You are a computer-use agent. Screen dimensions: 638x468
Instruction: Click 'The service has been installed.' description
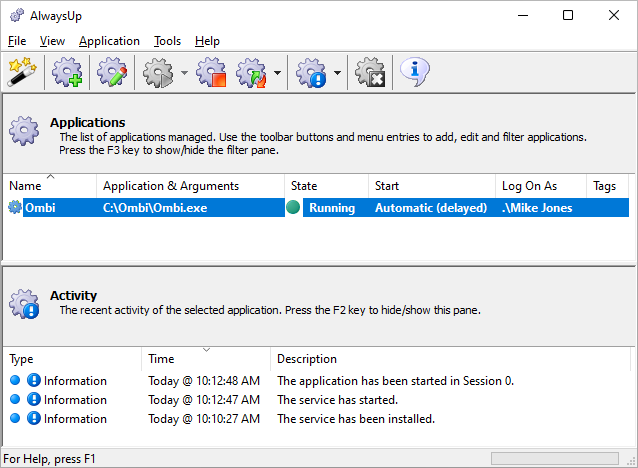356,419
